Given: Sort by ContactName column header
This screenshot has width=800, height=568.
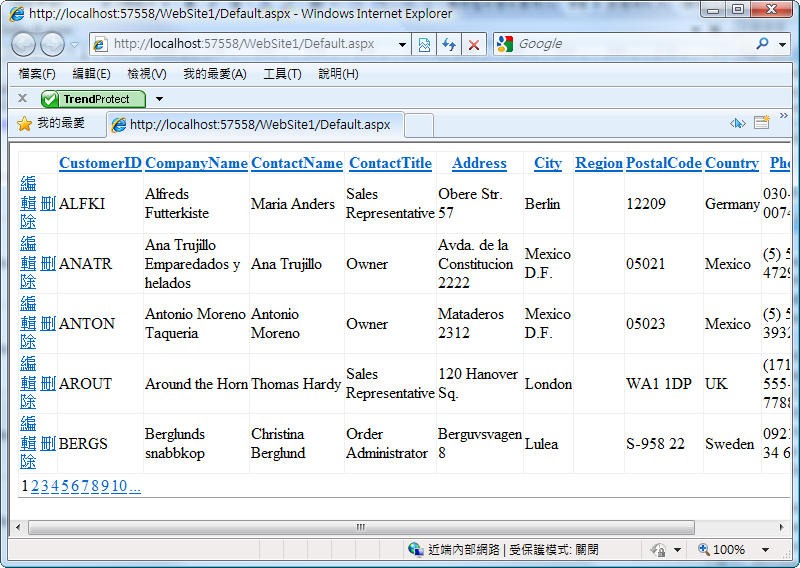Looking at the screenshot, I should (x=297, y=163).
